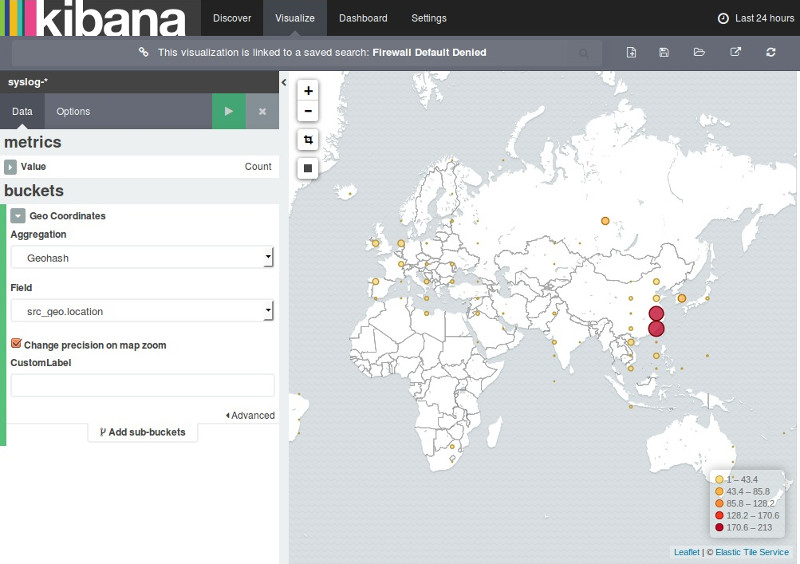Click the refresh icon in toolbar
This screenshot has width=800, height=564.
click(x=770, y=52)
